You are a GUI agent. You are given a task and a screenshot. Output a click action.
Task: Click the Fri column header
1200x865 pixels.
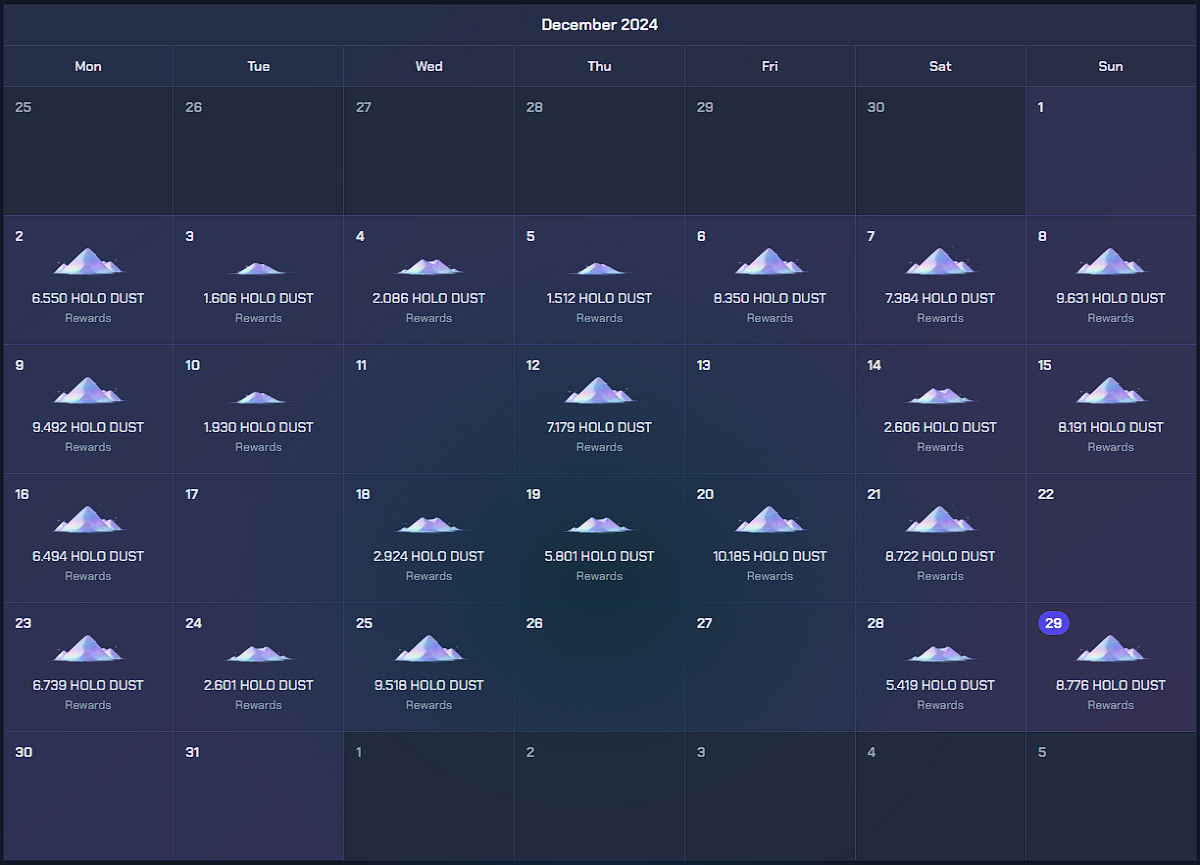coord(770,66)
